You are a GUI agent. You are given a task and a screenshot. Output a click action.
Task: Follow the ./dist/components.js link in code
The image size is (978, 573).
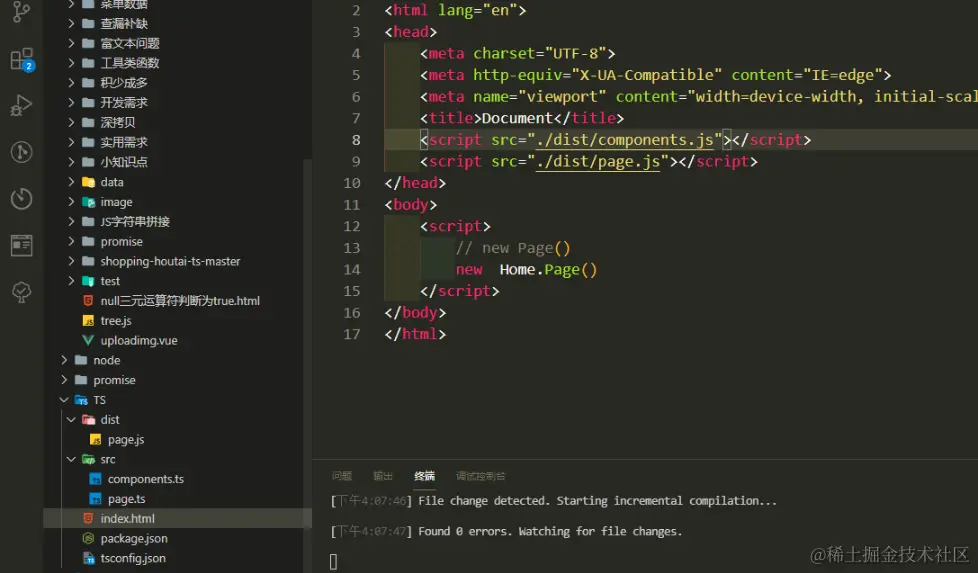(x=624, y=140)
